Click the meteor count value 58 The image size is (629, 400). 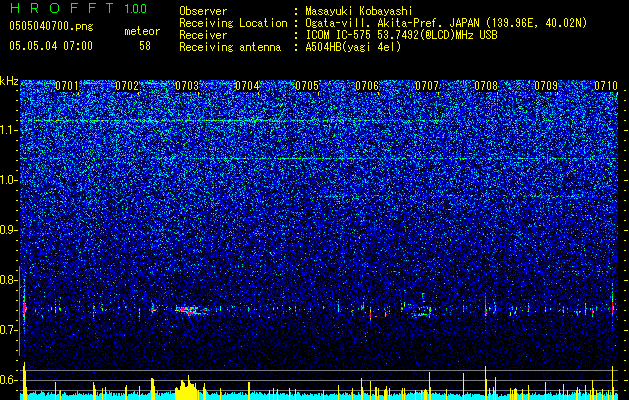click(145, 46)
